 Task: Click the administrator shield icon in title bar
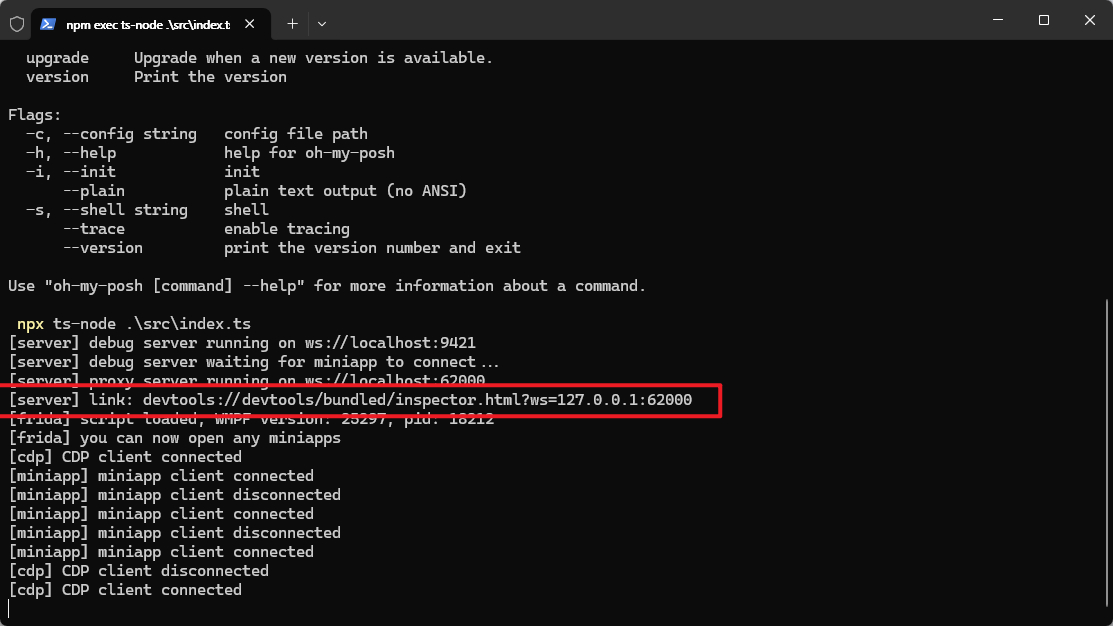pos(17,24)
